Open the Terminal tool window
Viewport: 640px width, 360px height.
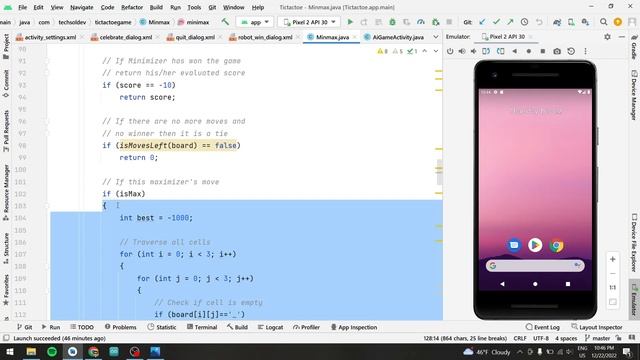point(202,327)
